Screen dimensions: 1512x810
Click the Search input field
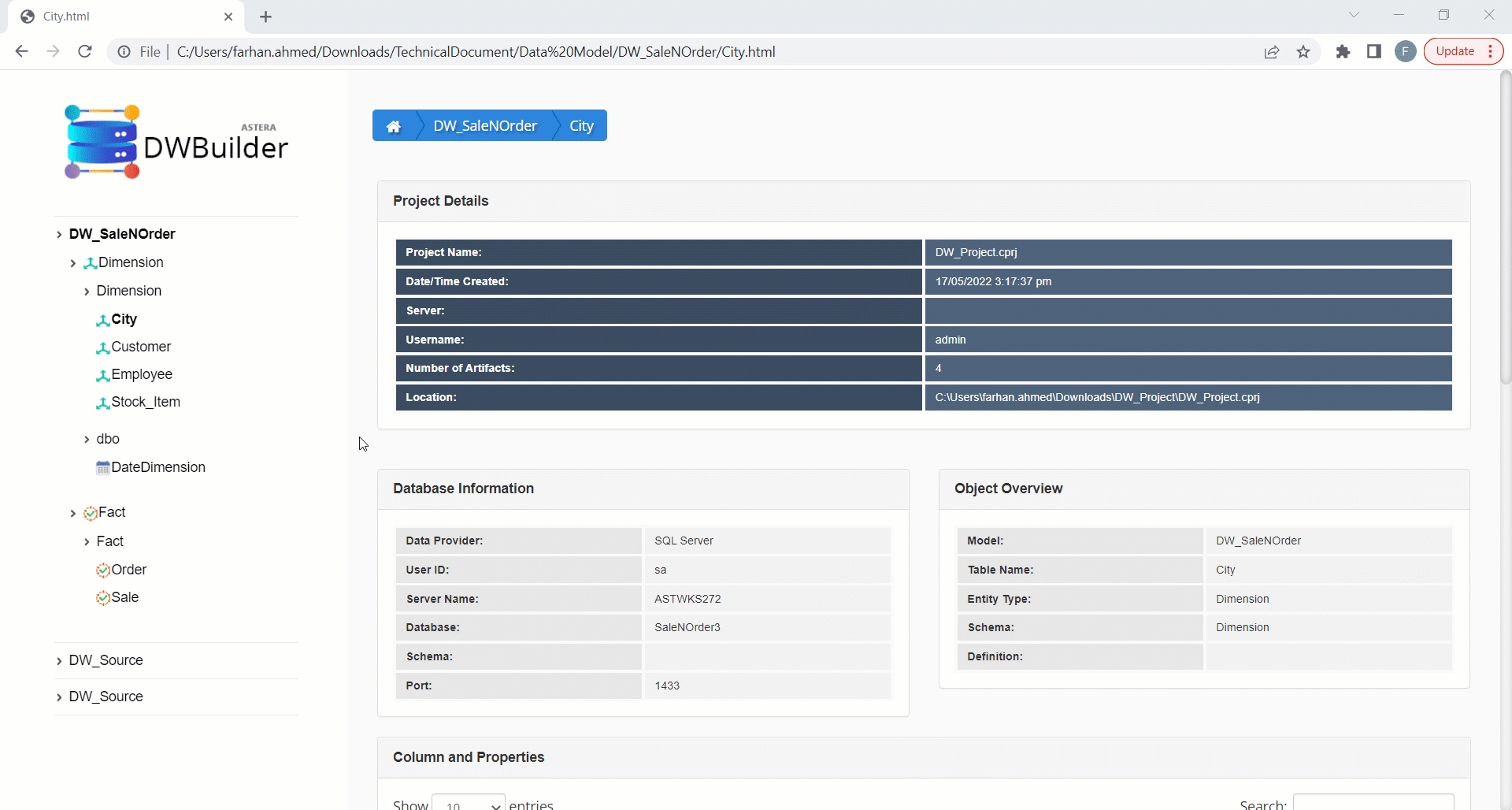(x=1373, y=803)
